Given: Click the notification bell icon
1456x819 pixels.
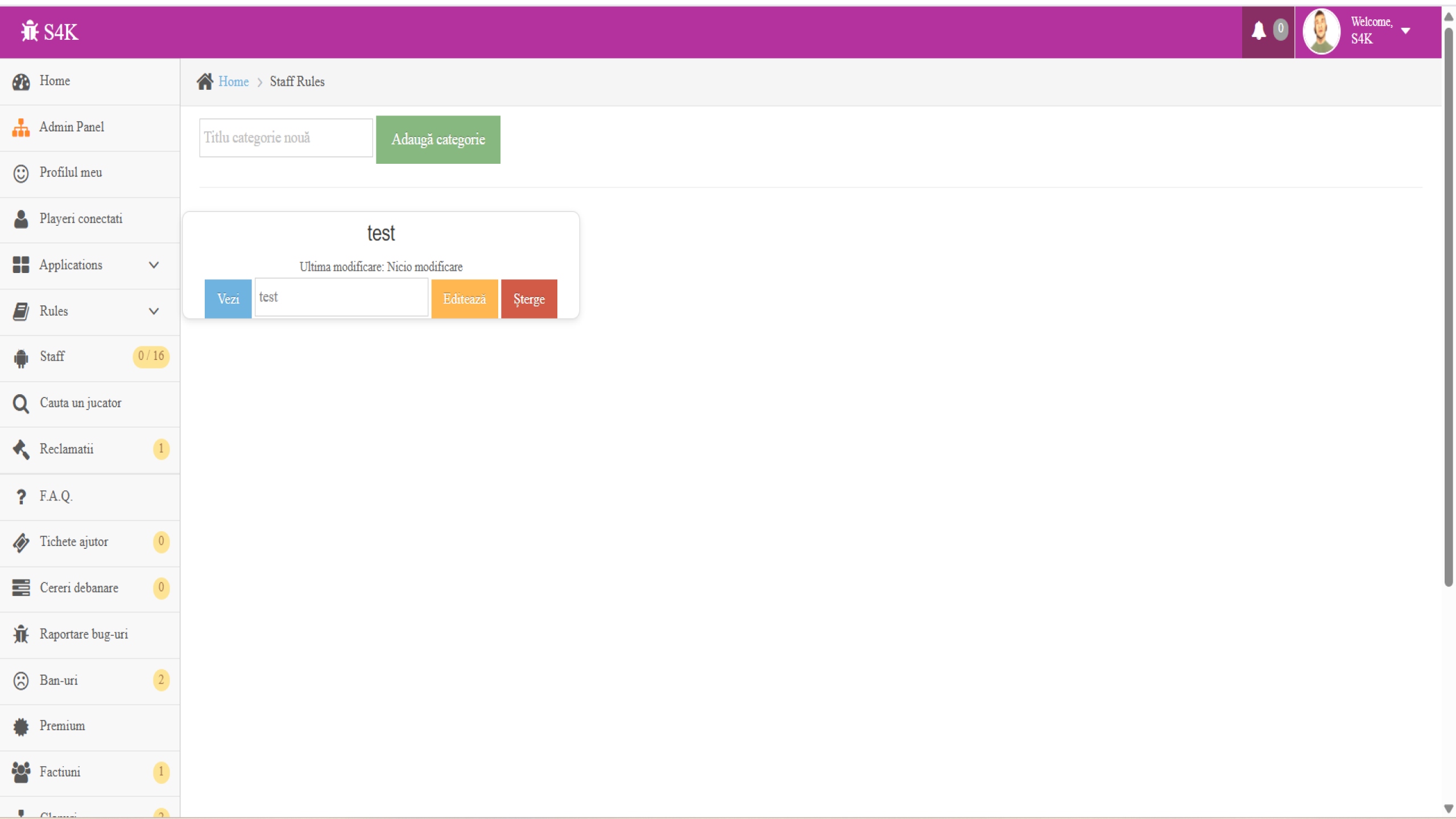Looking at the screenshot, I should (1258, 31).
